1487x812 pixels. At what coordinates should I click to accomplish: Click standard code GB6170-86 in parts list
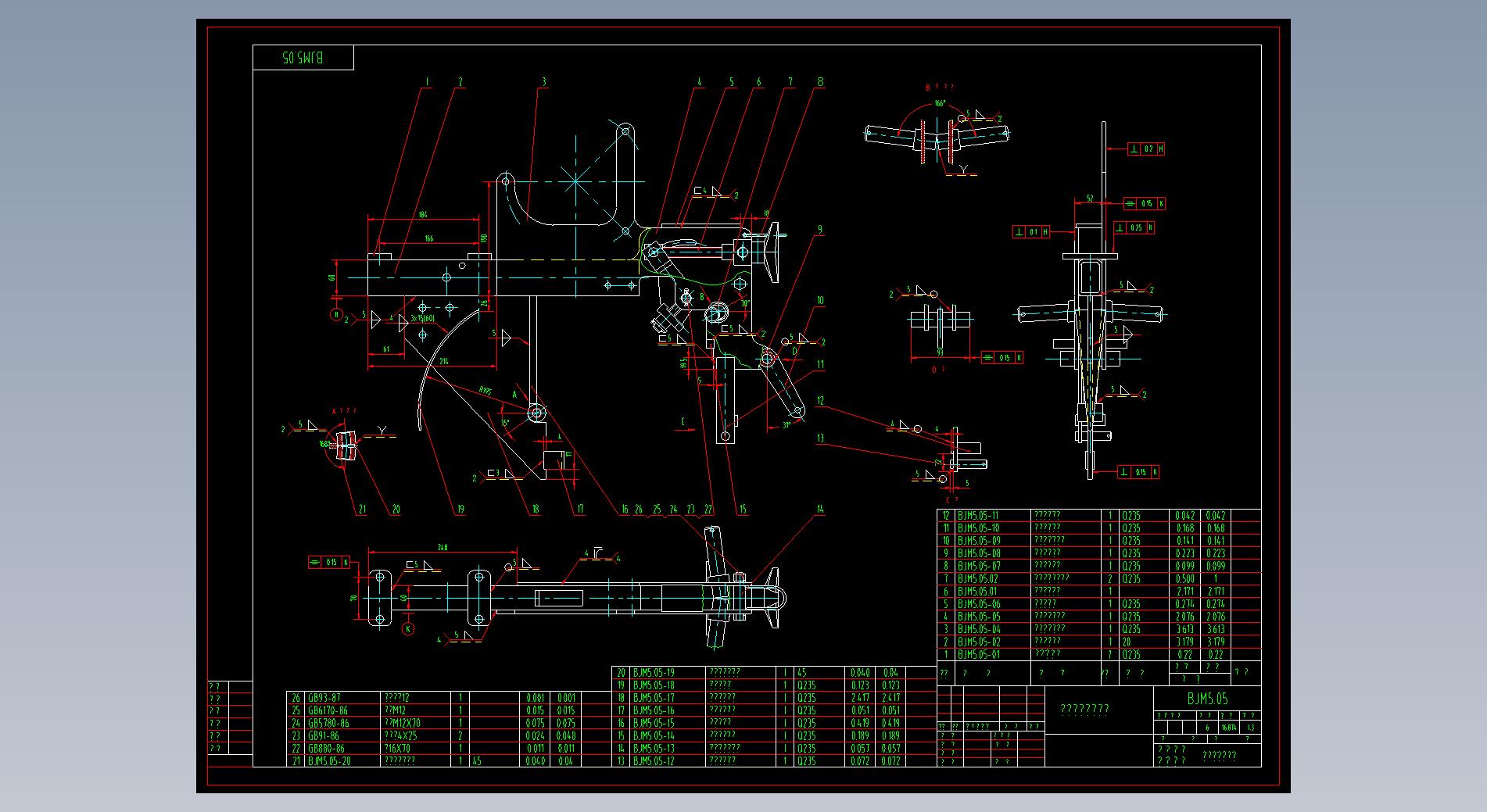click(x=328, y=710)
